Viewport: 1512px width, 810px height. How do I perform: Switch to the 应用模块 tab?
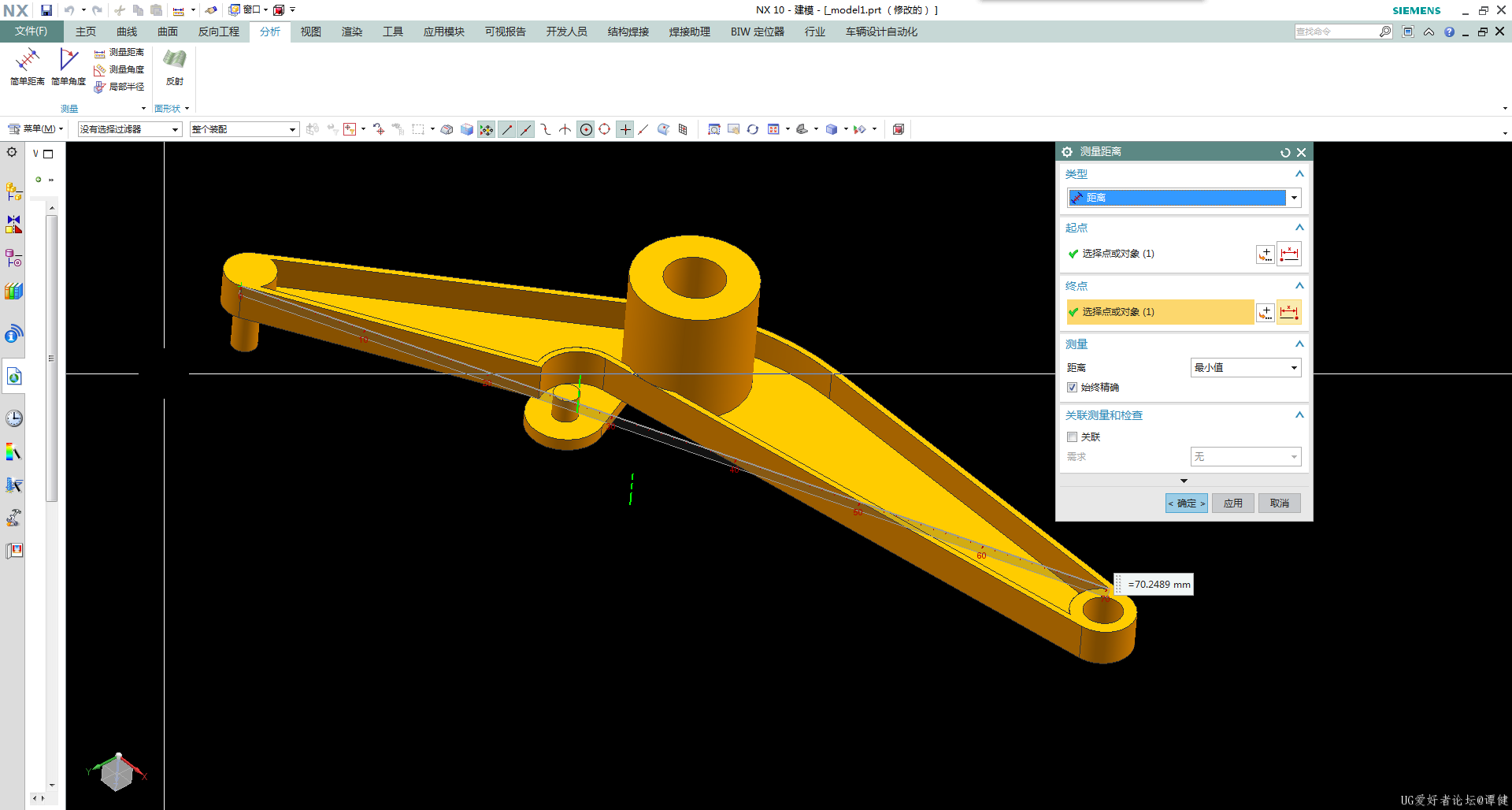pyautogui.click(x=444, y=32)
